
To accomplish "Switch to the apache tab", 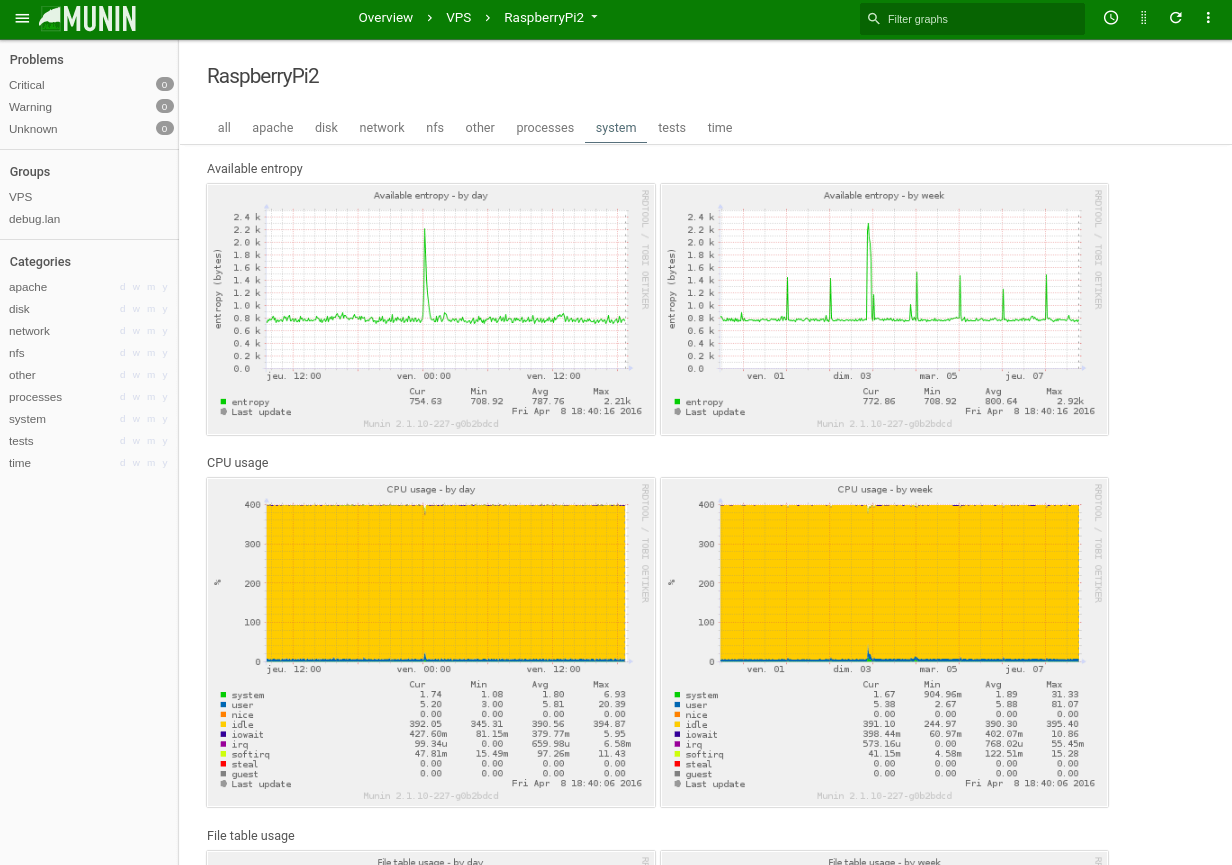I will tap(273, 128).
